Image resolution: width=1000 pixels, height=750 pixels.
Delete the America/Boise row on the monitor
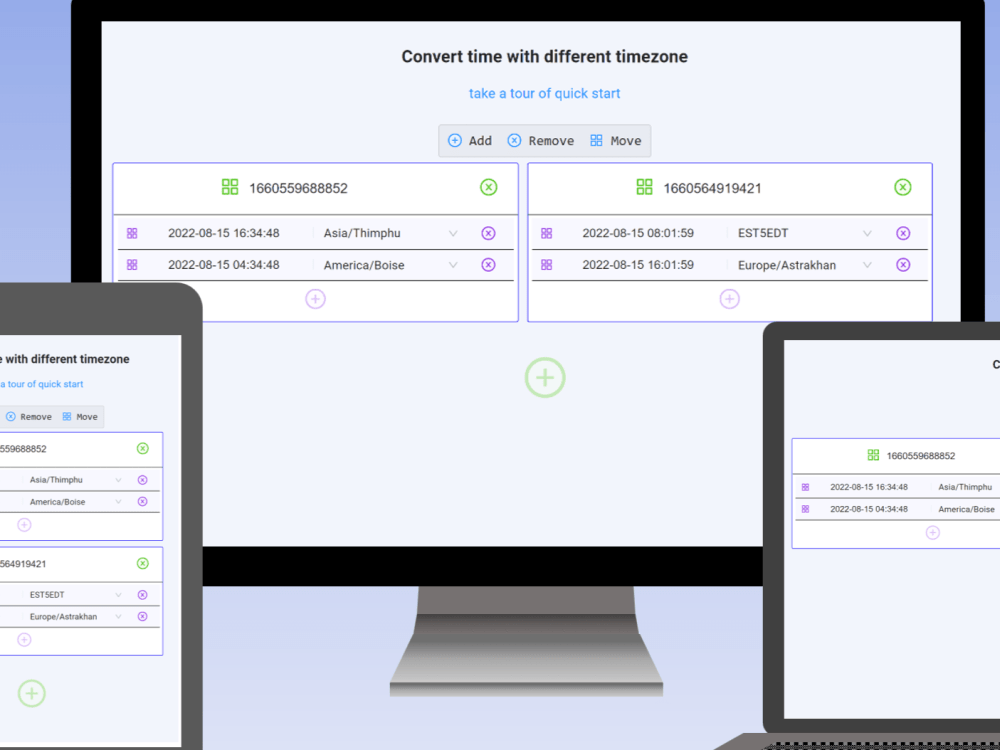(488, 265)
